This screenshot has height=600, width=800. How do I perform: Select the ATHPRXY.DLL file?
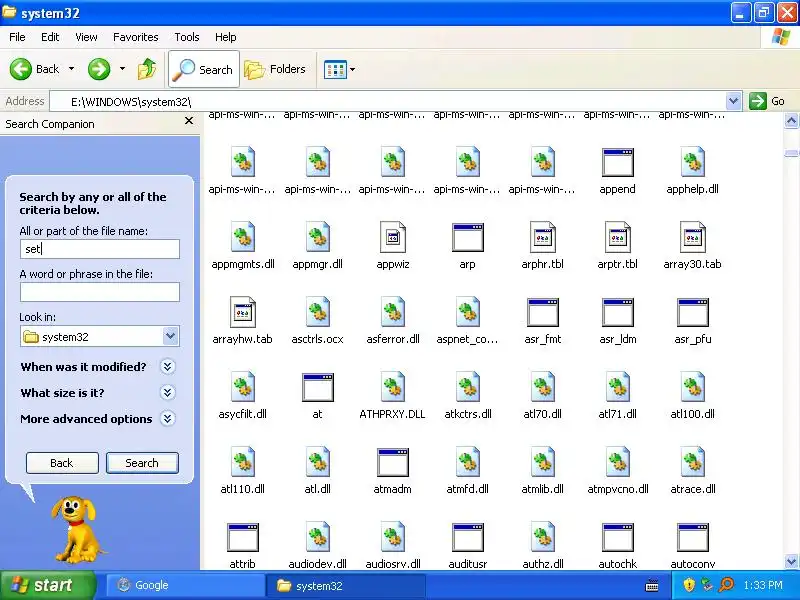coord(392,396)
